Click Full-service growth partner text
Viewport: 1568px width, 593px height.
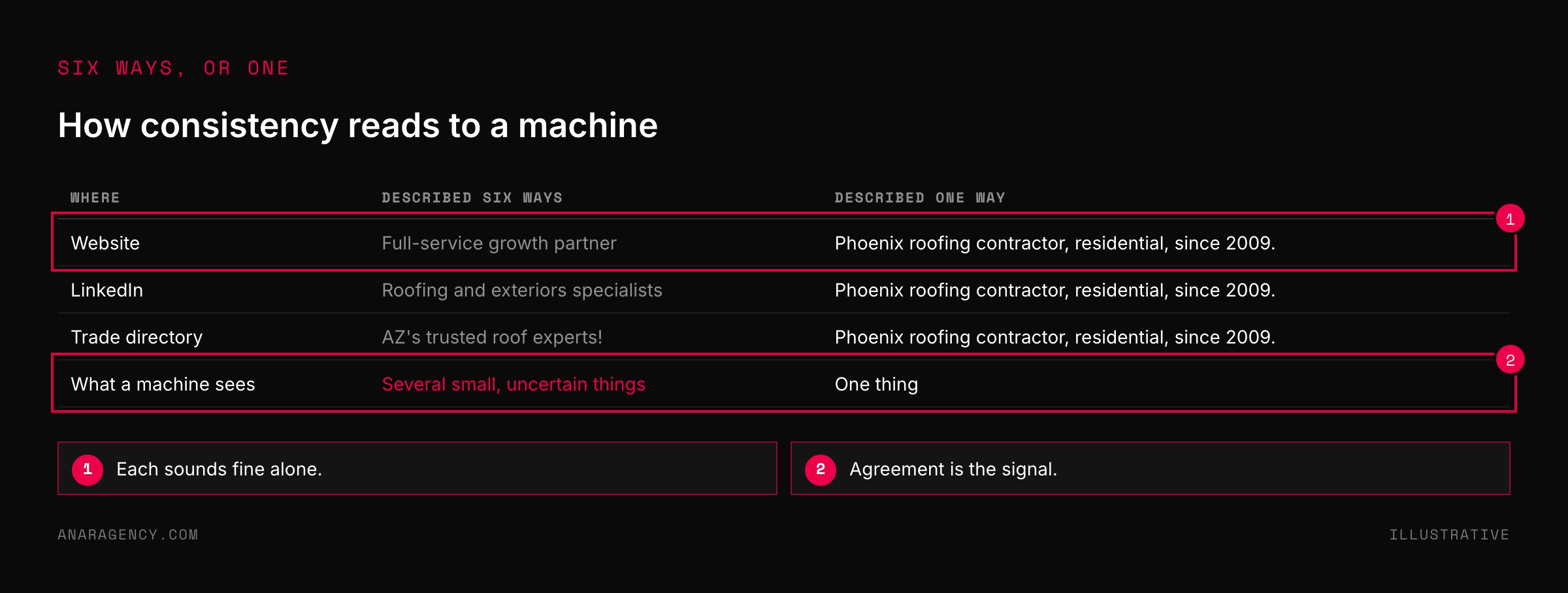(x=499, y=243)
